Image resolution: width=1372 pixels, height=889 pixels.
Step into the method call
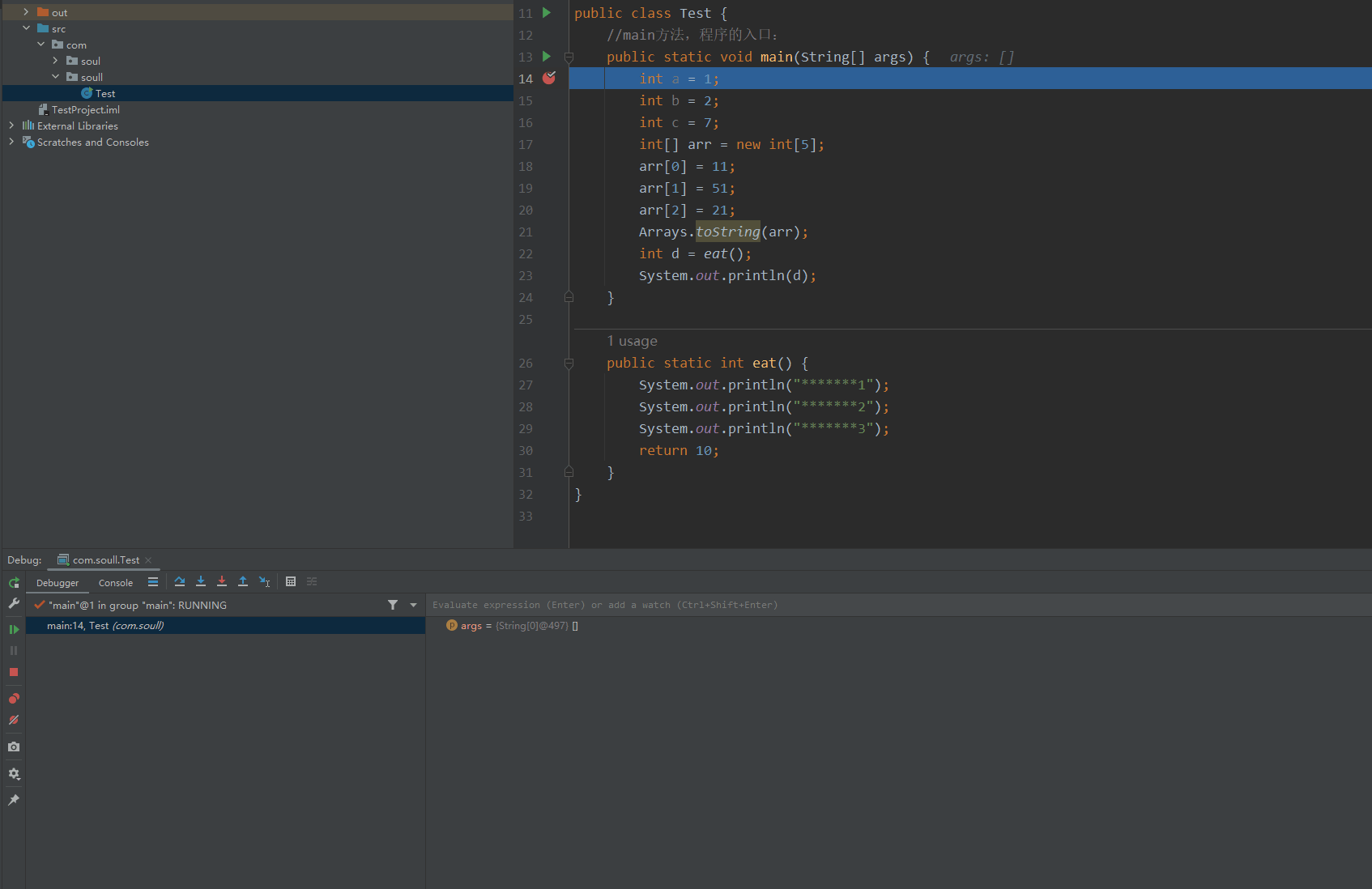pos(201,581)
